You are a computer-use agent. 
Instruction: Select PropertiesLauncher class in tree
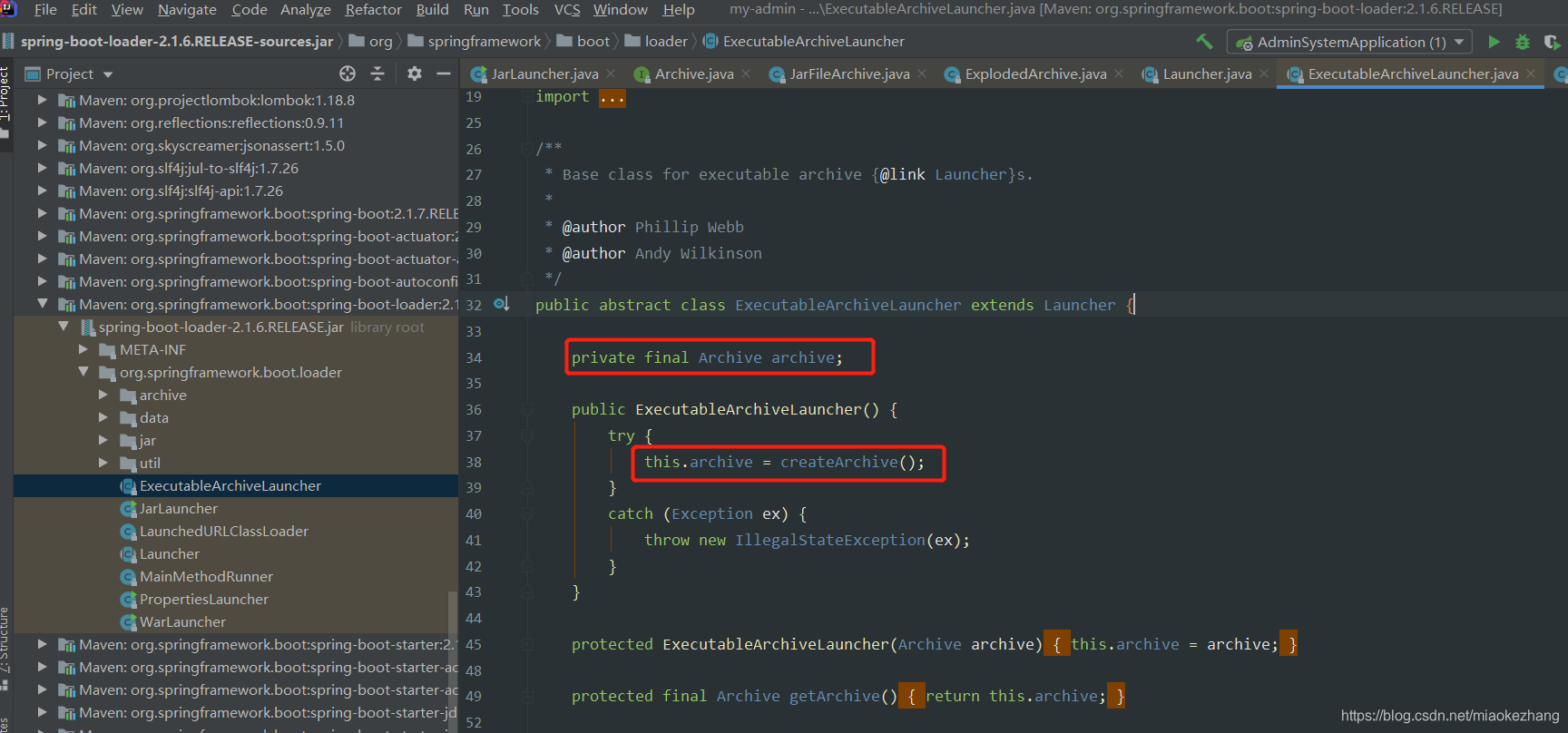click(x=203, y=600)
